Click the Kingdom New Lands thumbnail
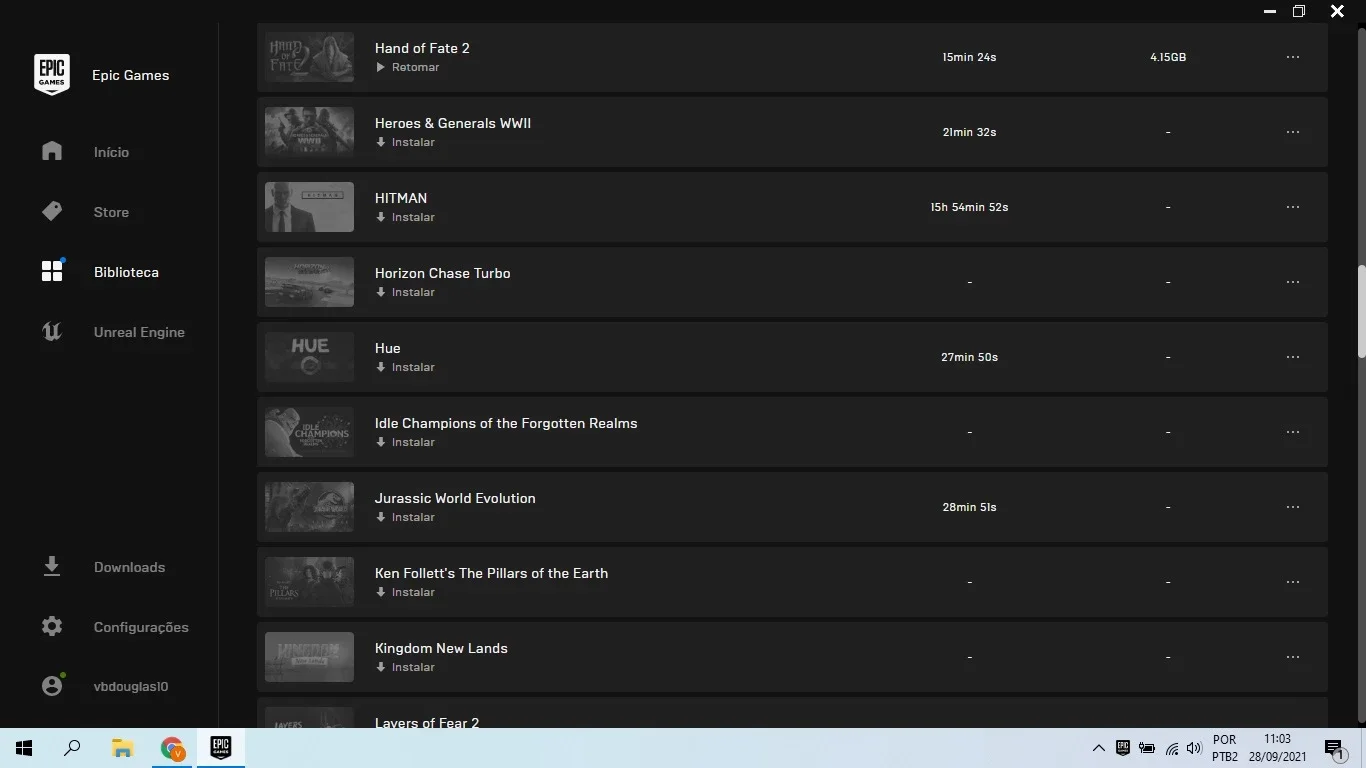The image size is (1366, 768). [309, 657]
